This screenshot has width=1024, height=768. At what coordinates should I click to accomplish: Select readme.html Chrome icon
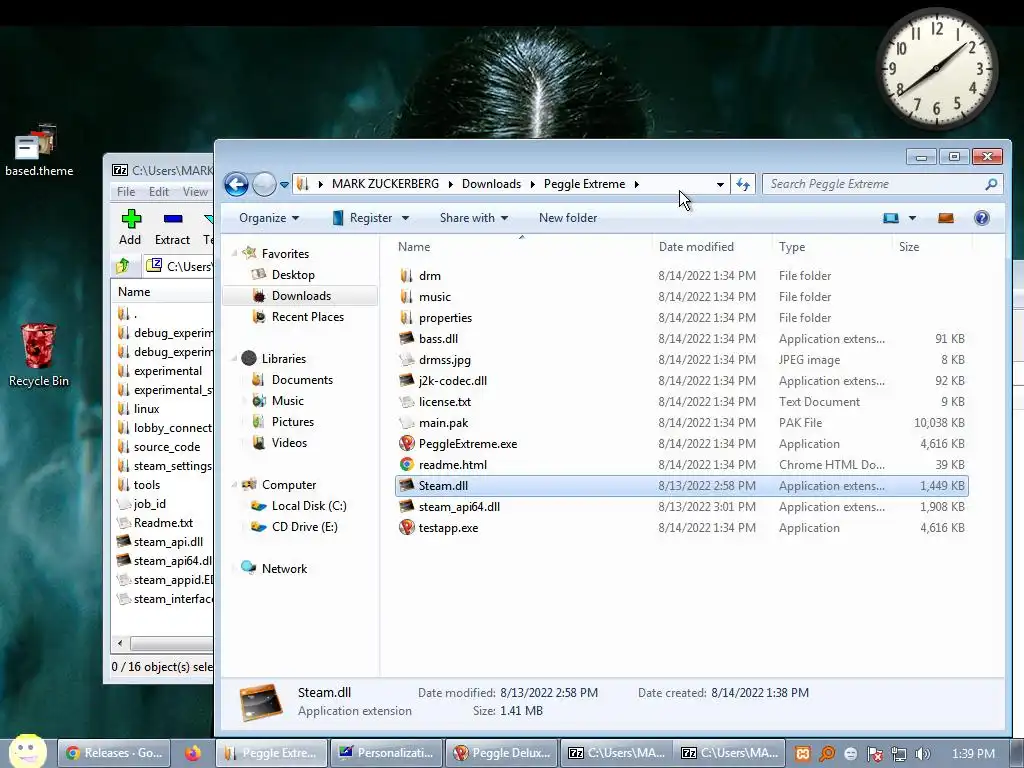[x=406, y=464]
